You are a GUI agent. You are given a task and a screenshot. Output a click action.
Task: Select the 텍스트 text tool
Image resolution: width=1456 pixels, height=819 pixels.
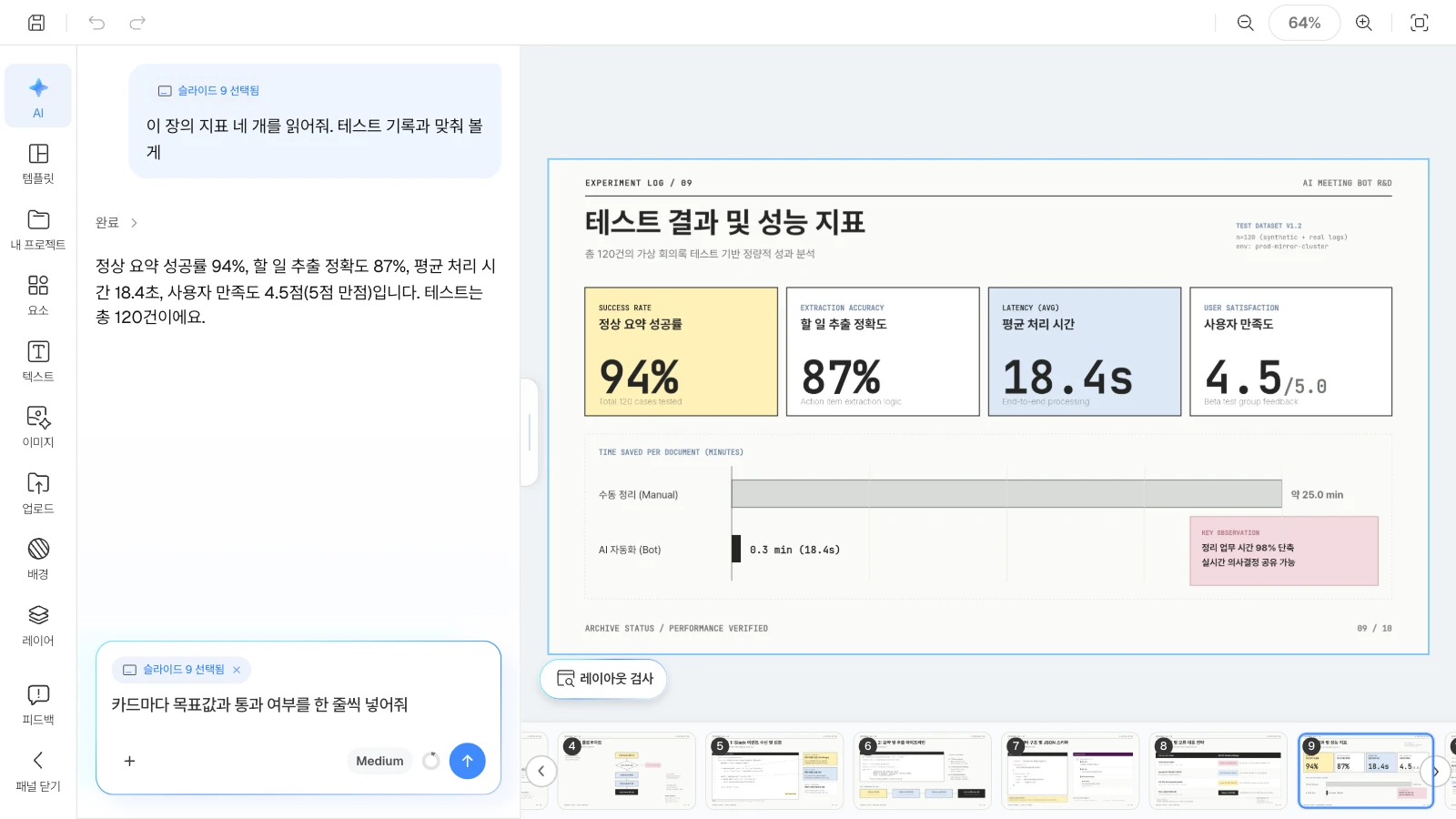click(38, 361)
